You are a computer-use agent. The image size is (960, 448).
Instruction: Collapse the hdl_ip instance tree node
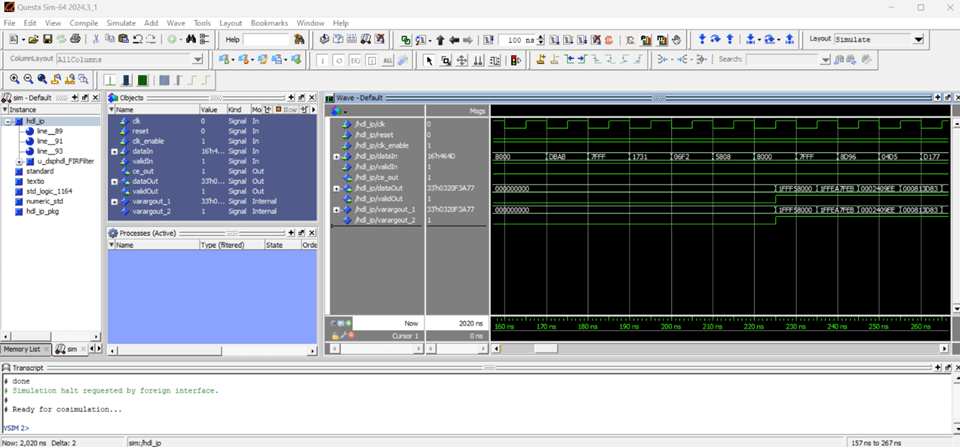click(x=7, y=121)
